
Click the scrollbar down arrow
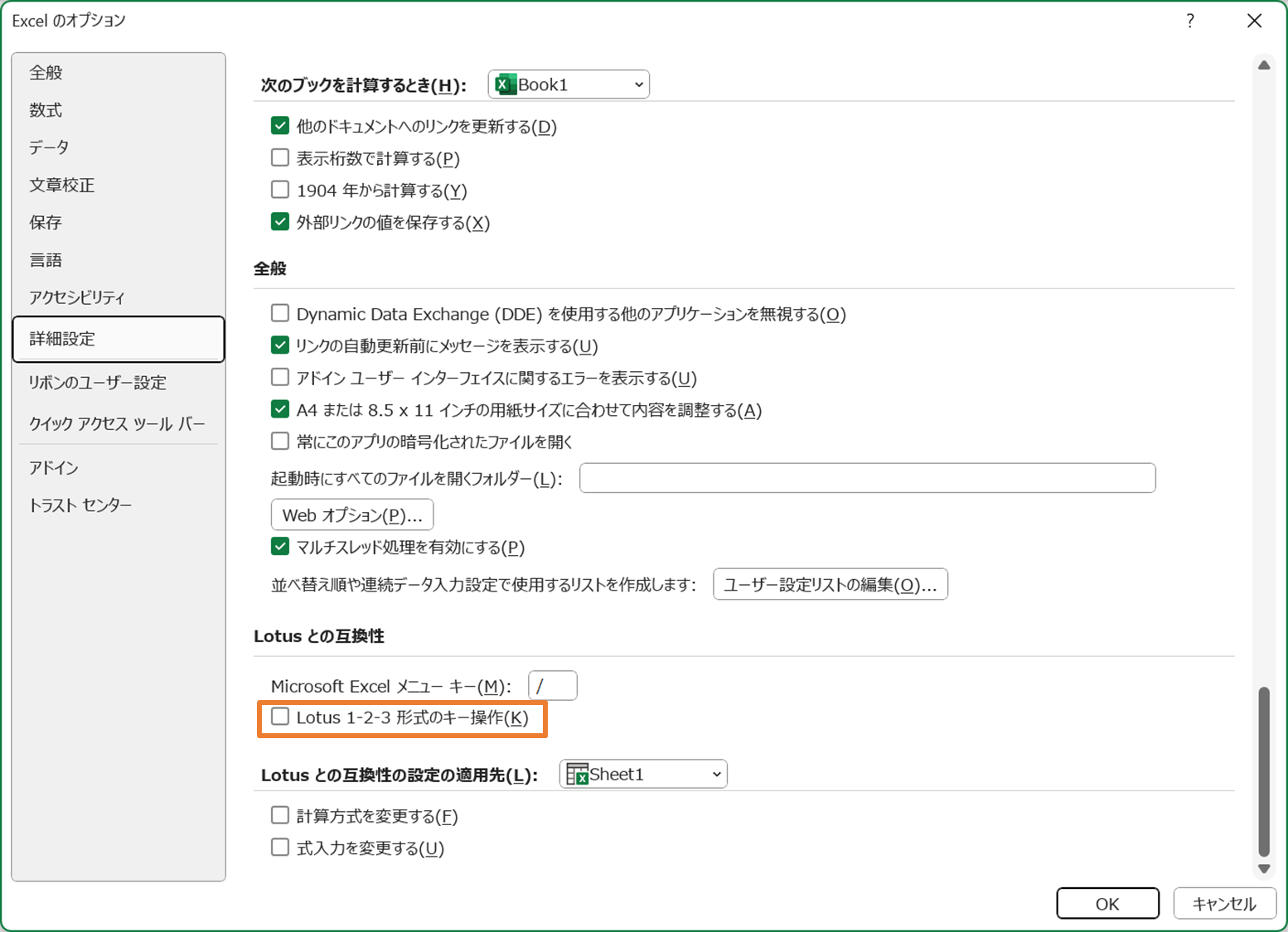1264,869
